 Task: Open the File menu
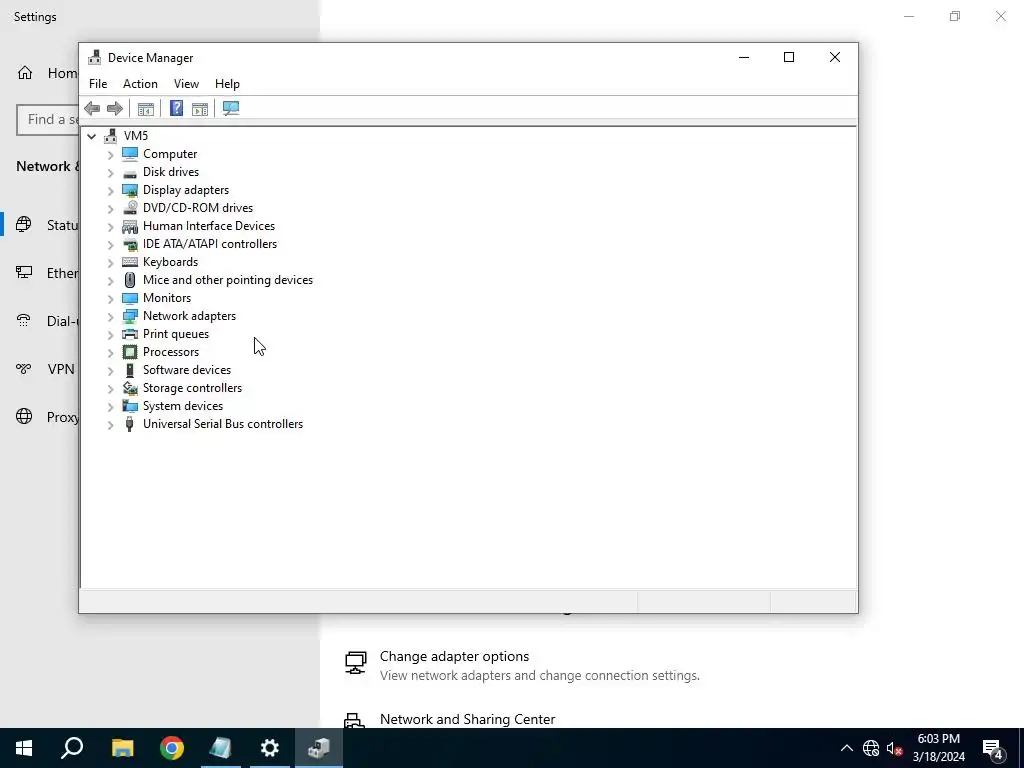[x=98, y=84]
